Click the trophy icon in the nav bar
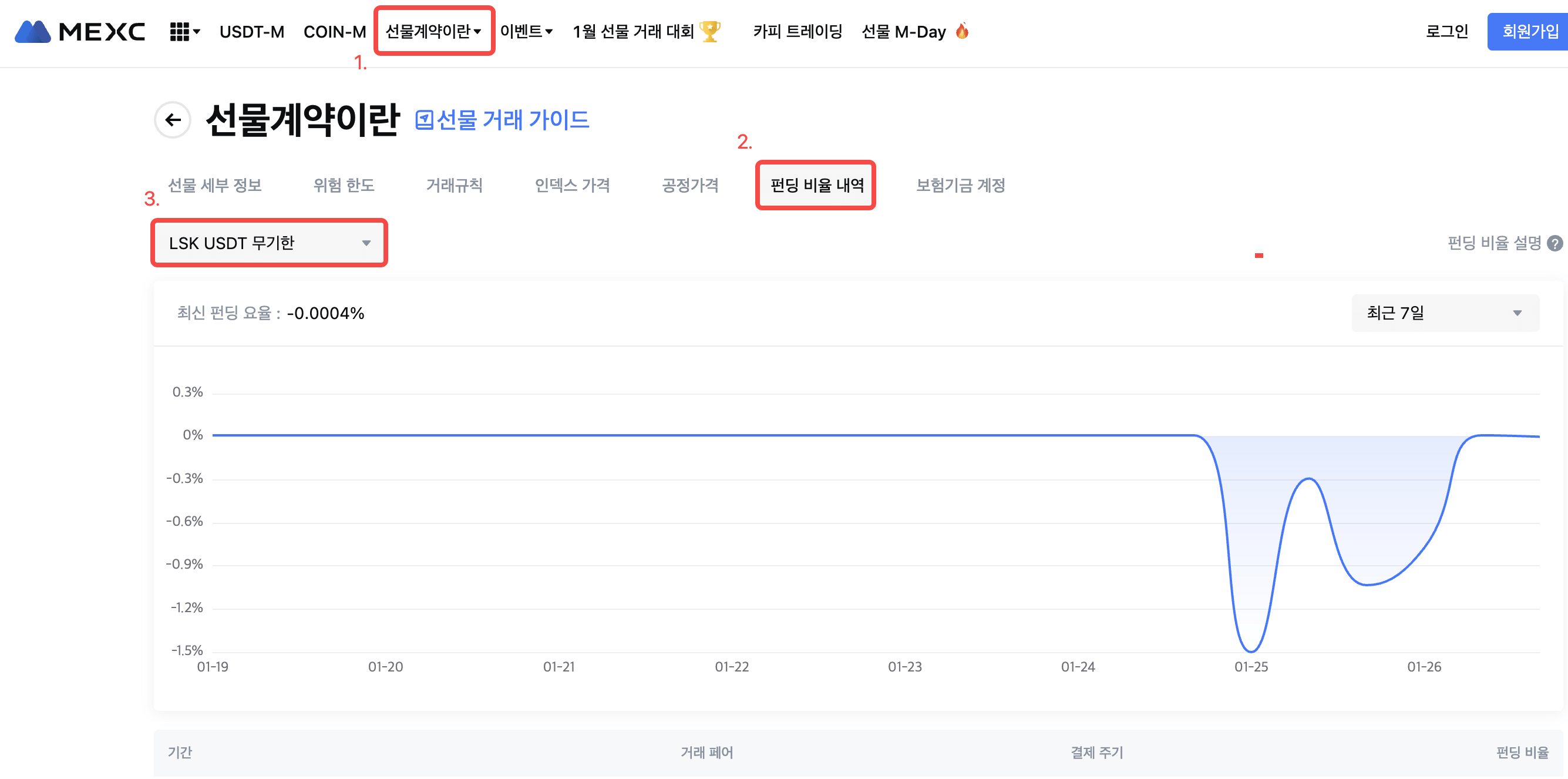Screen dimensions: 1568x779 pyautogui.click(x=710, y=31)
